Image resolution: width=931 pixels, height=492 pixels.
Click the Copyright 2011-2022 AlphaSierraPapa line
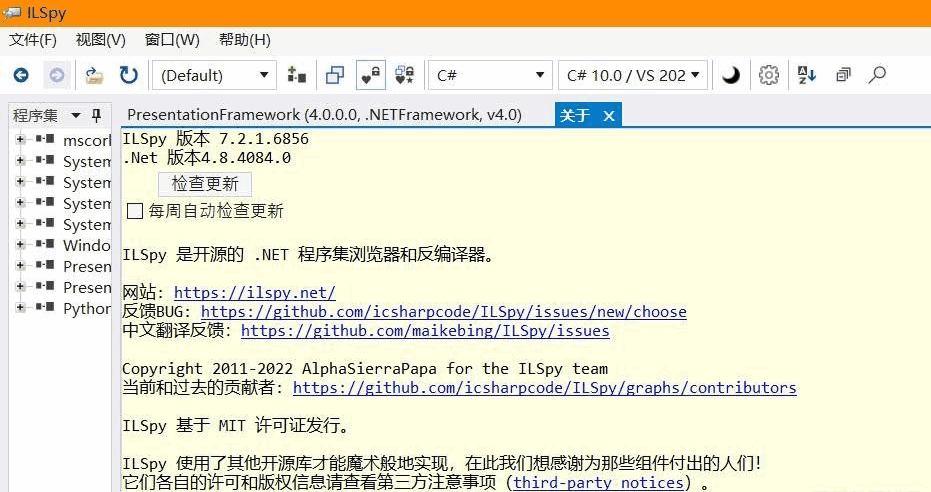[x=365, y=369]
